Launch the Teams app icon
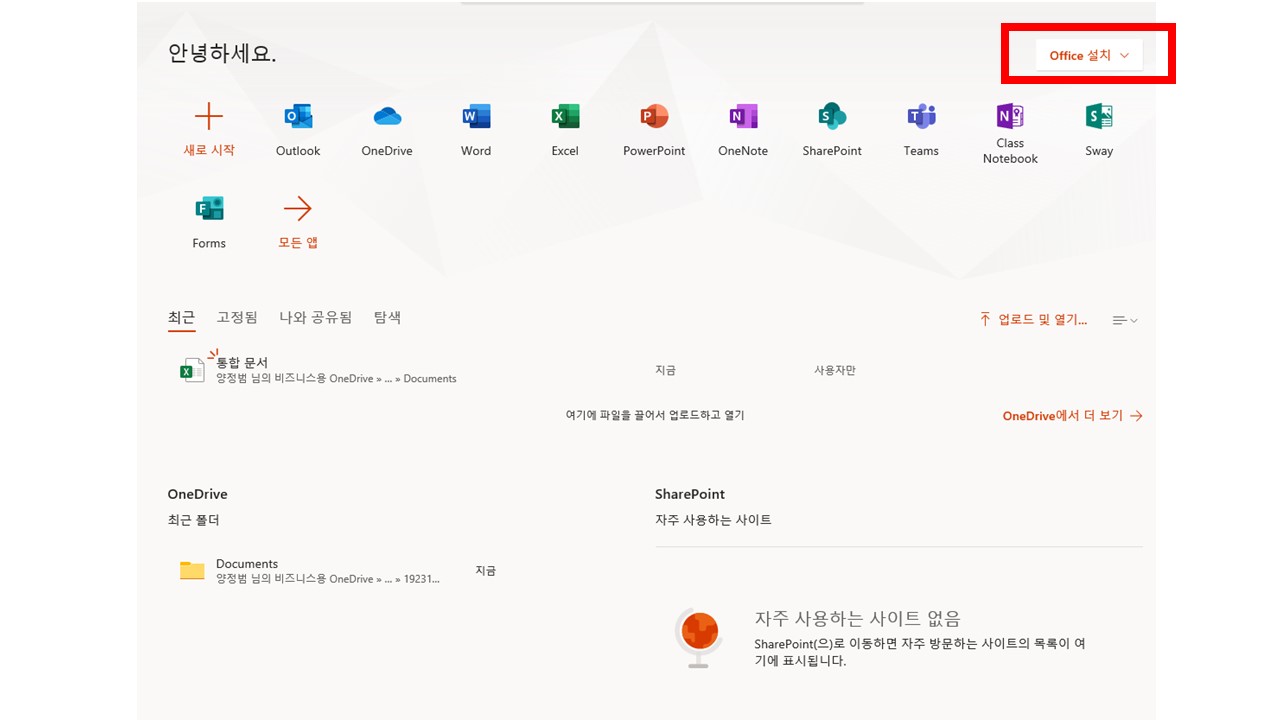Image resolution: width=1280 pixels, height=720 pixels. click(921, 117)
